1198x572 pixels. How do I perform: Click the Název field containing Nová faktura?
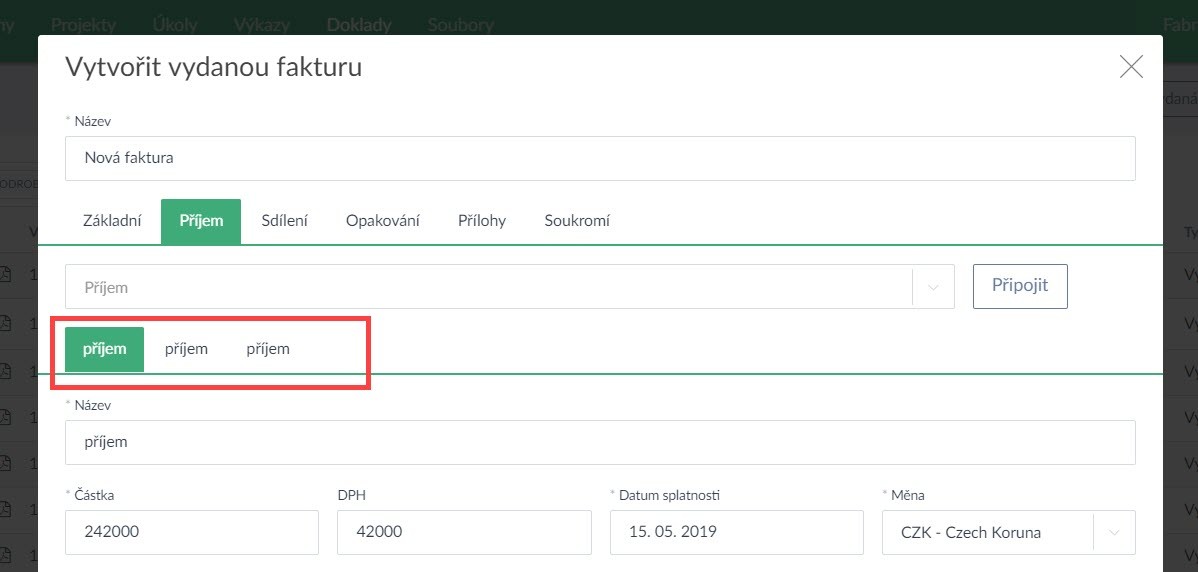point(600,158)
